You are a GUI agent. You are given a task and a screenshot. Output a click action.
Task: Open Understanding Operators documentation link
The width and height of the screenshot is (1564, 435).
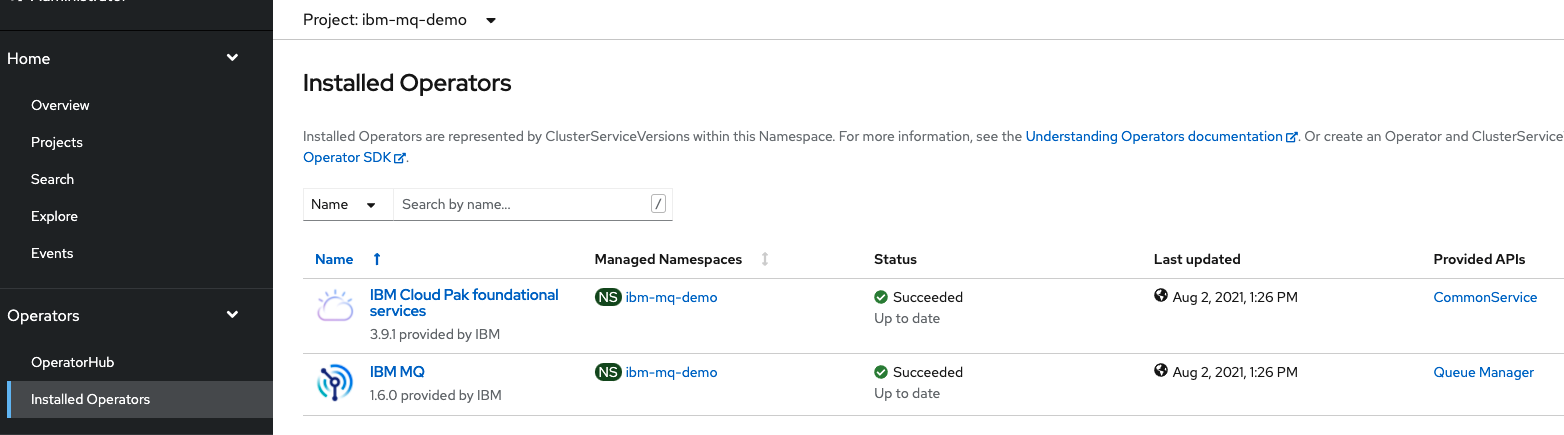pyautogui.click(x=1153, y=136)
